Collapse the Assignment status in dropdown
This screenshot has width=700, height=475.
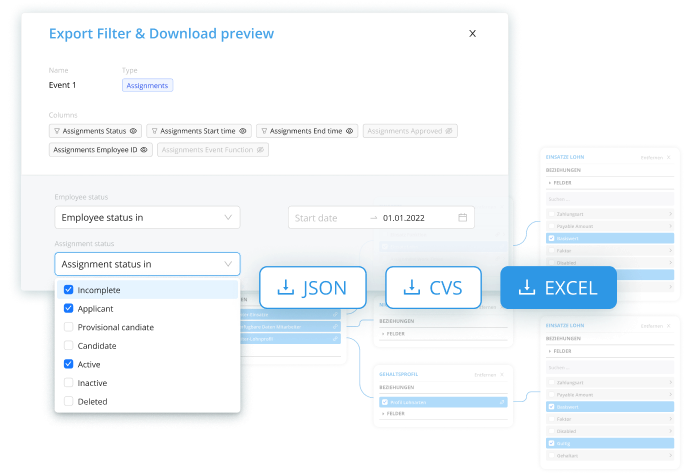click(147, 264)
